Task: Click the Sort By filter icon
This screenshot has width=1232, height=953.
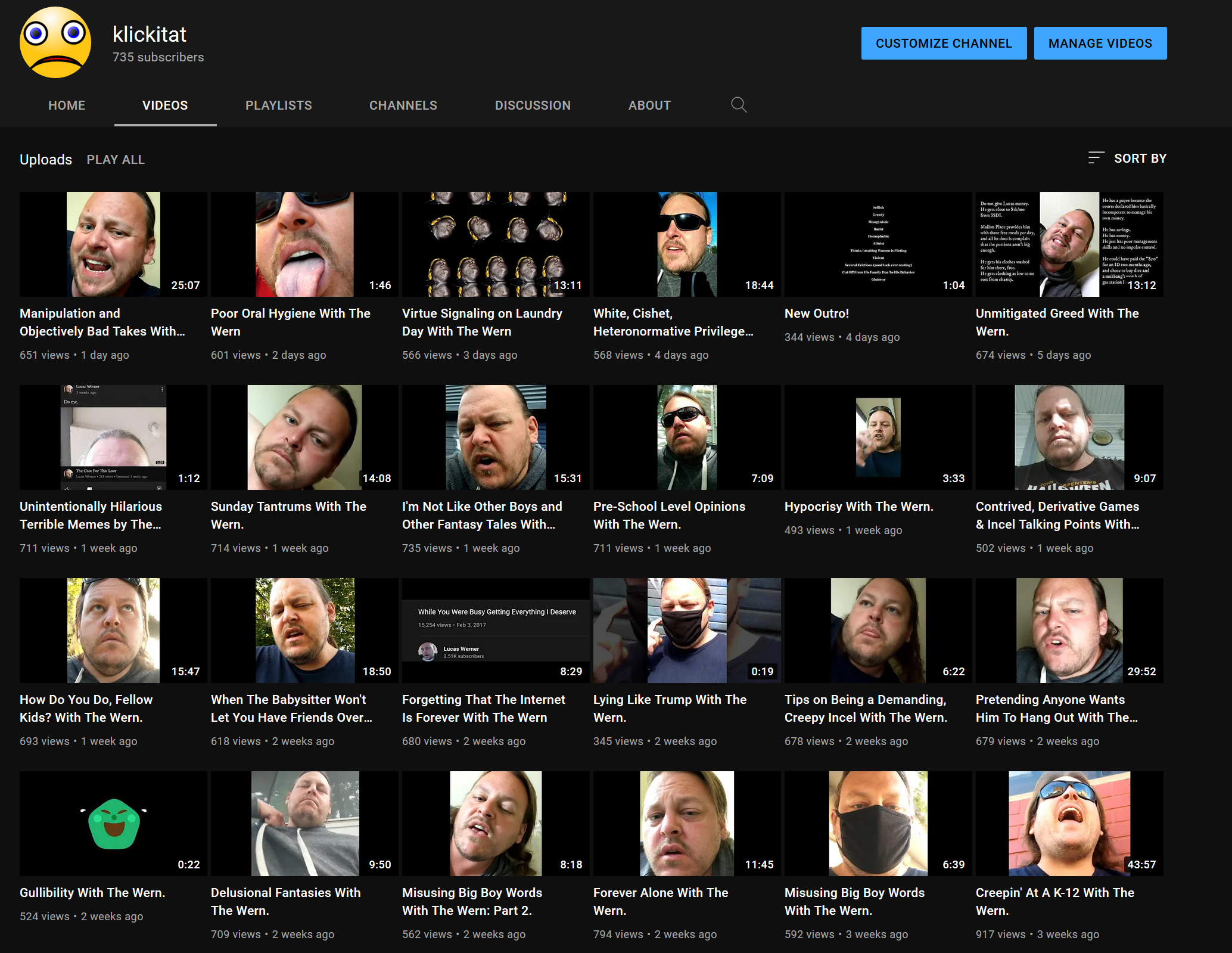Action: click(x=1096, y=158)
